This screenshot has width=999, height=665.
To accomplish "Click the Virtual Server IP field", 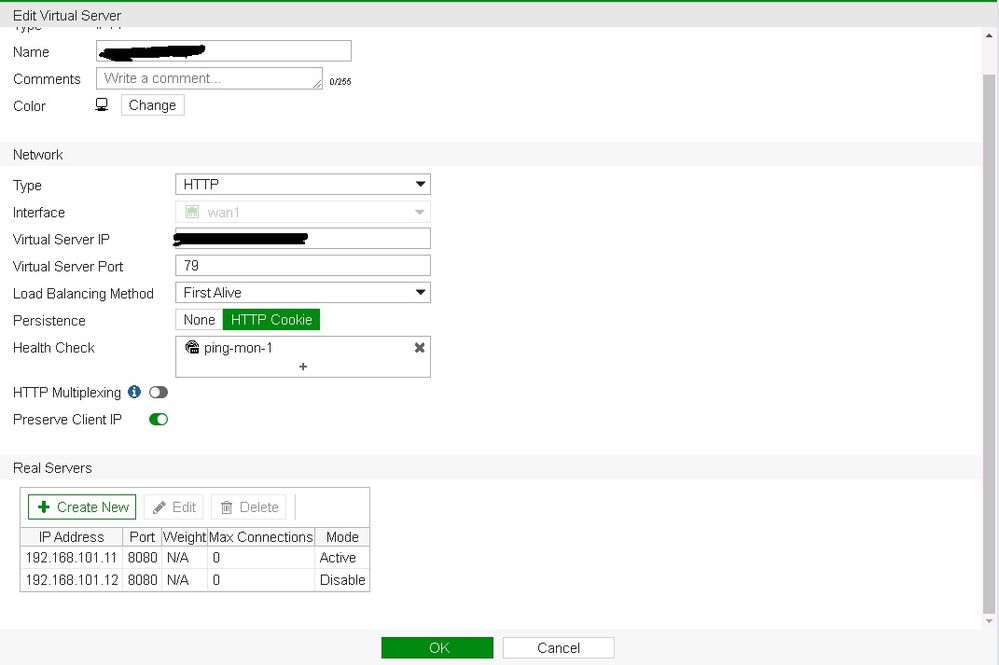I will 303,238.
